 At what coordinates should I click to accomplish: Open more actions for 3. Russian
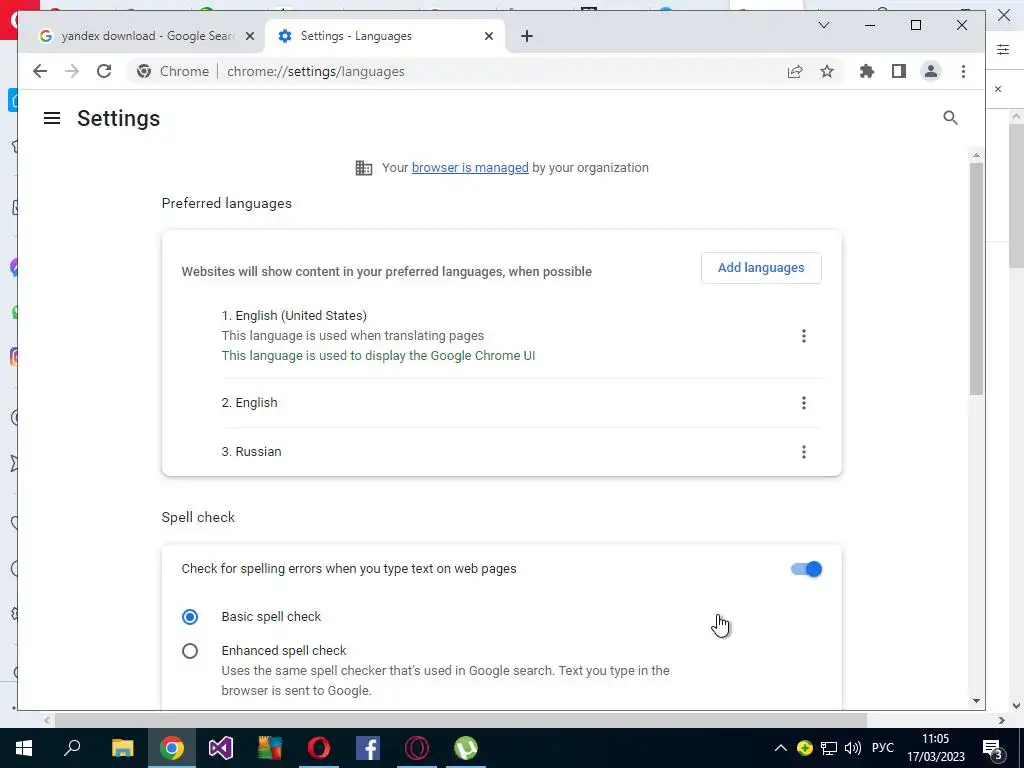[x=804, y=452]
